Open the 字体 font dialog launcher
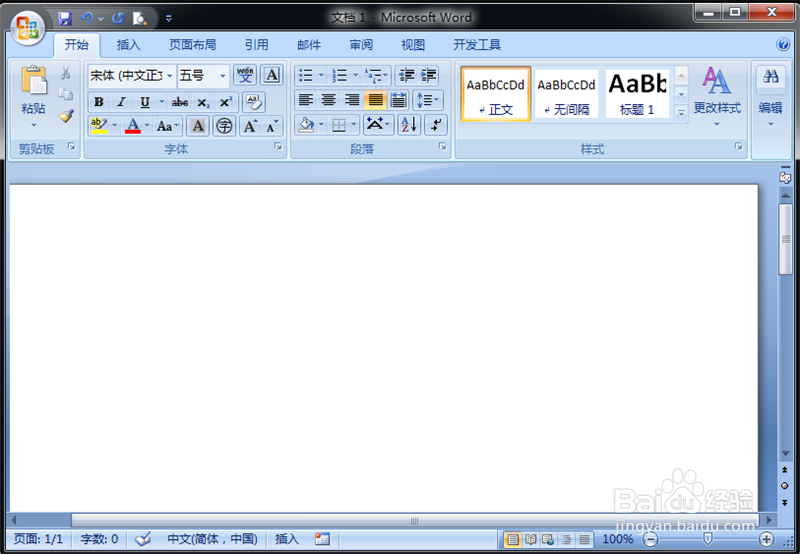 pos(278,147)
